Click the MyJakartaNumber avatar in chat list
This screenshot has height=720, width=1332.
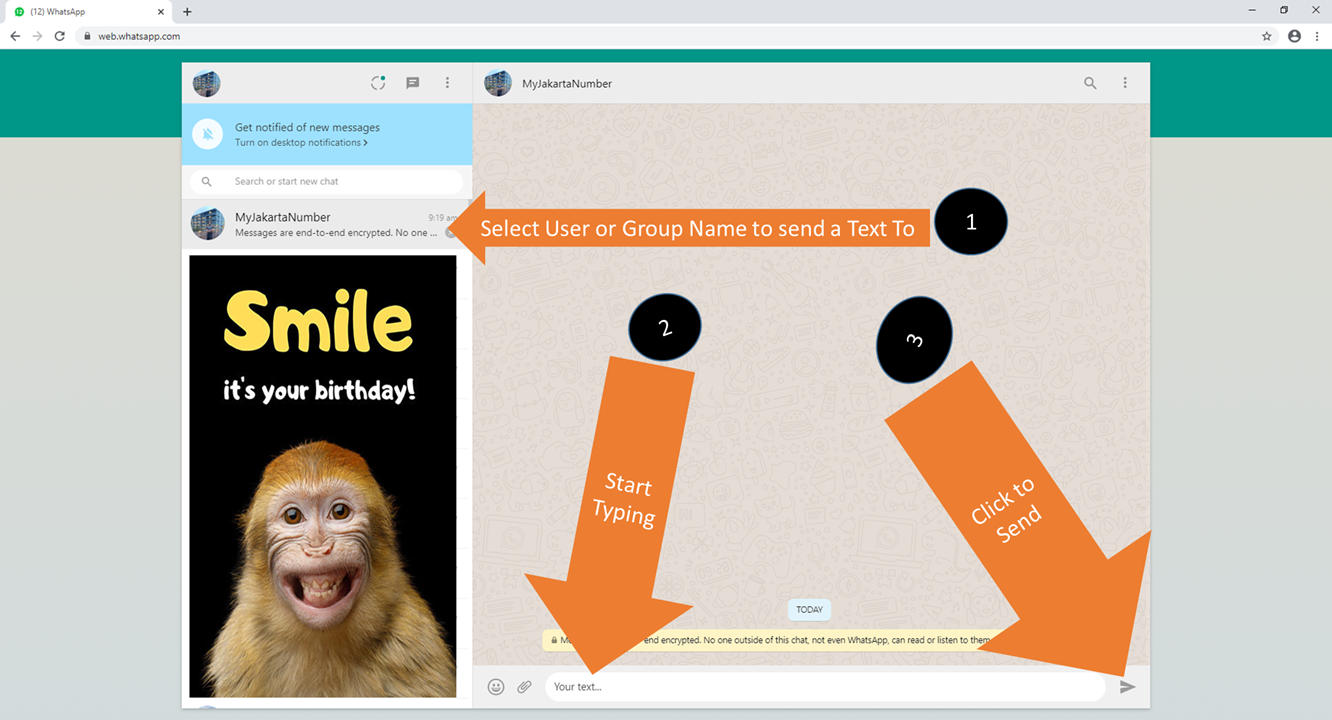208,224
